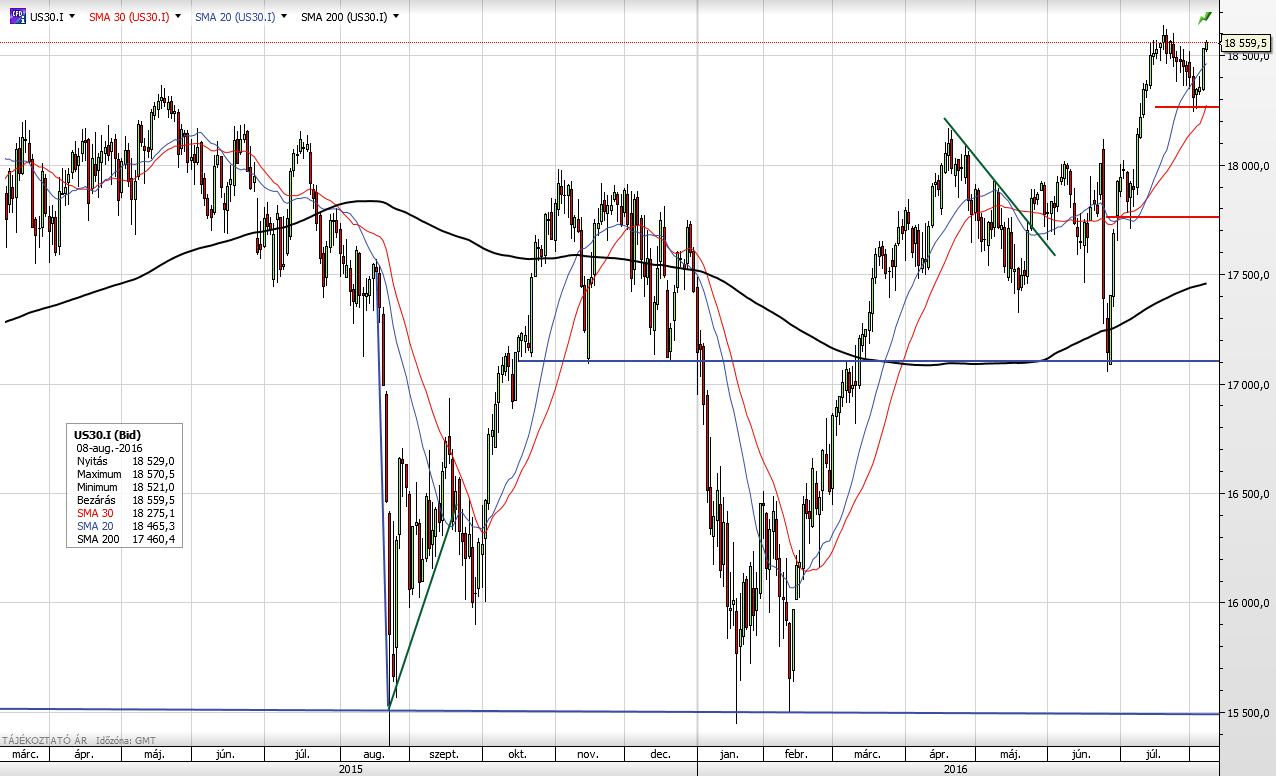
Task: Click the szept. month label on time axis
Action: point(444,755)
